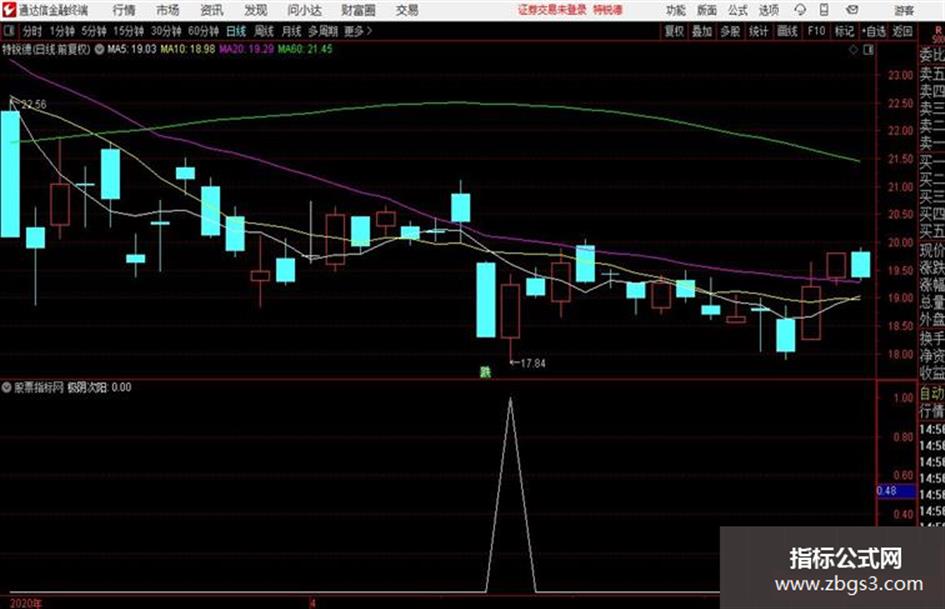Click the mobile phone icon

(824, 10)
